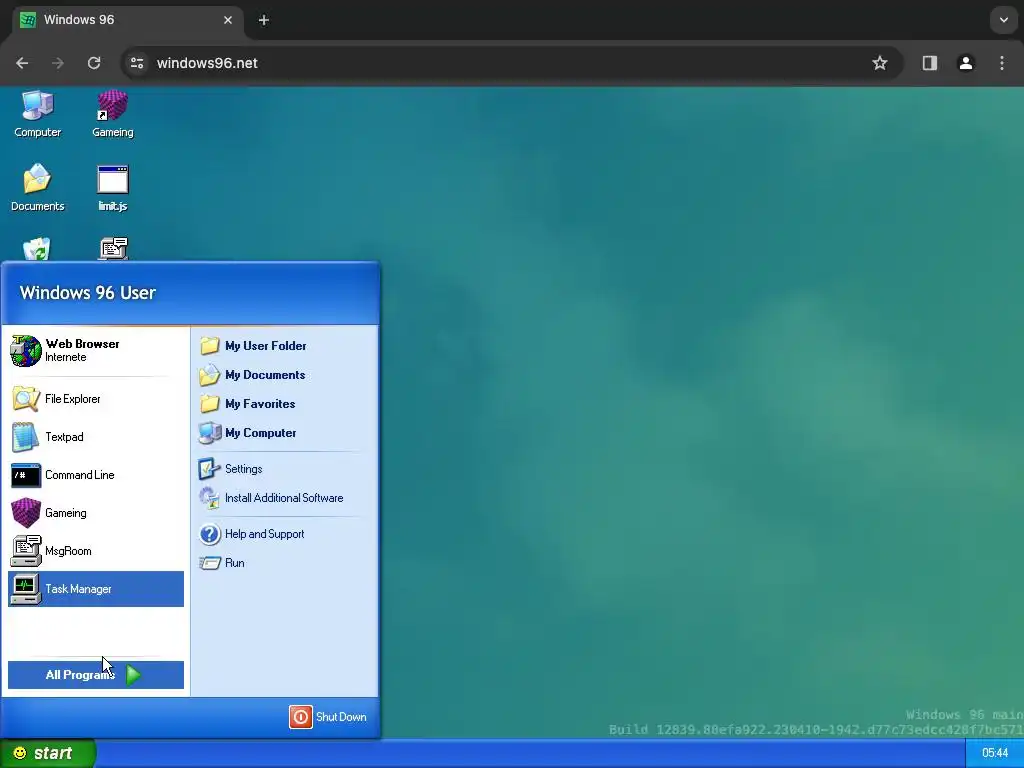Toggle the browser side panel
The height and width of the screenshot is (768, 1024).
coord(929,63)
